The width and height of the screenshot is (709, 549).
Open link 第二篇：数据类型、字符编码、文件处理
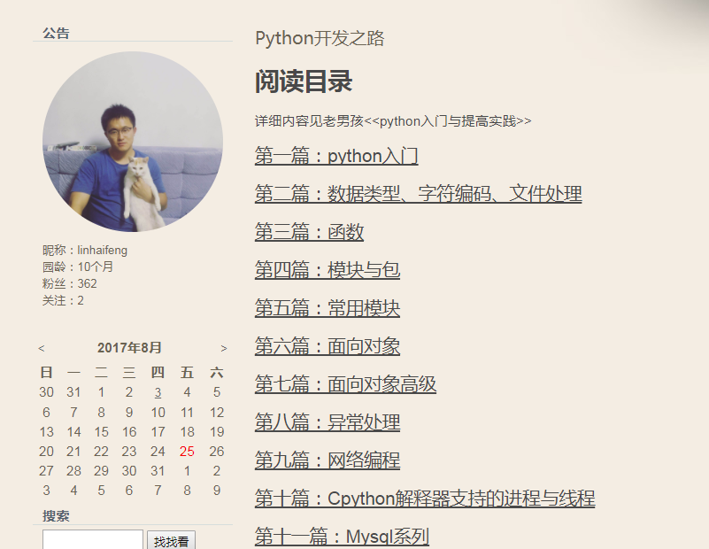point(418,194)
